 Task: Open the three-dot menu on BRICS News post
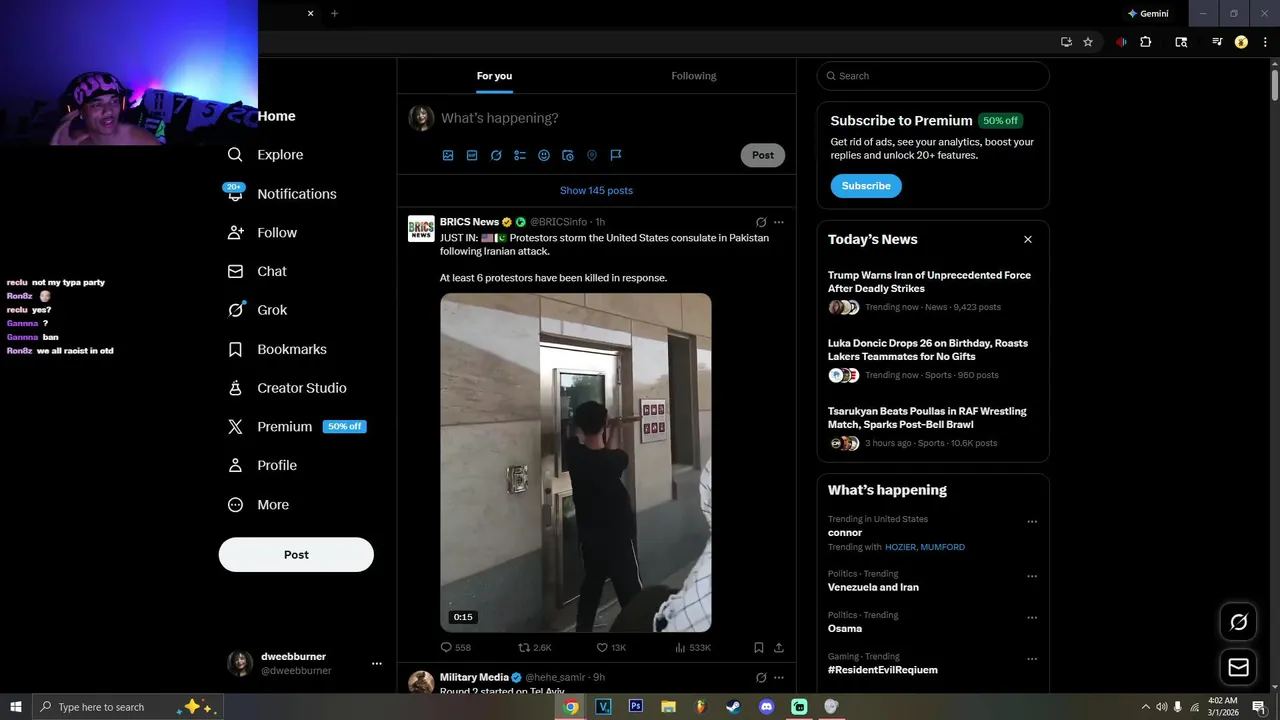pyautogui.click(x=779, y=222)
